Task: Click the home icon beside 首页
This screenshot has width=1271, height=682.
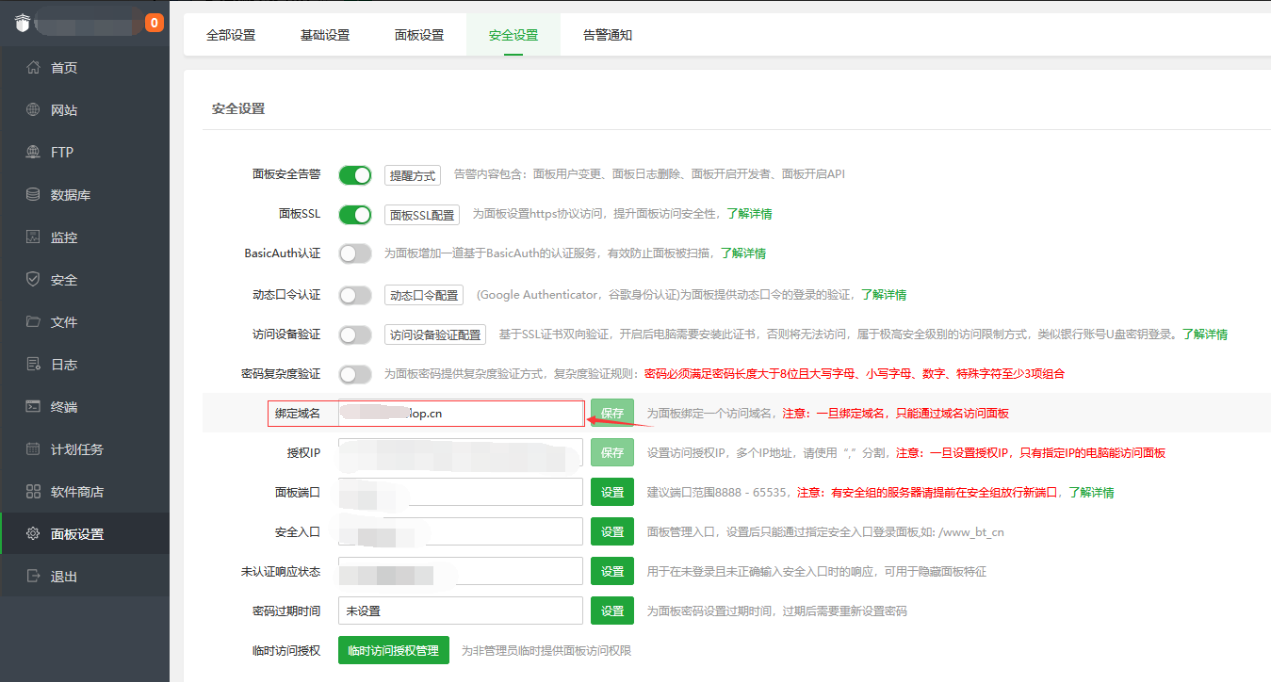Action: pos(33,68)
